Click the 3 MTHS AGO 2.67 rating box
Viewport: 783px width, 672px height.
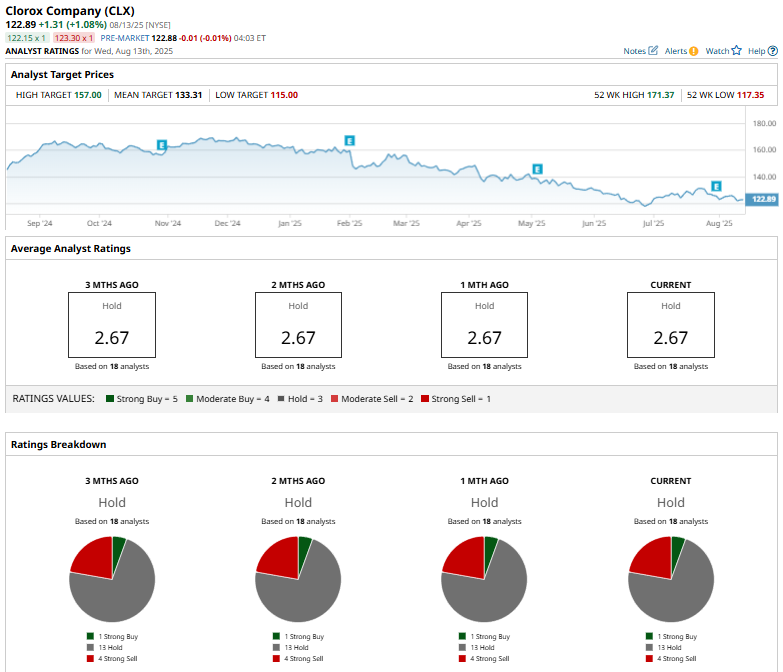112,325
